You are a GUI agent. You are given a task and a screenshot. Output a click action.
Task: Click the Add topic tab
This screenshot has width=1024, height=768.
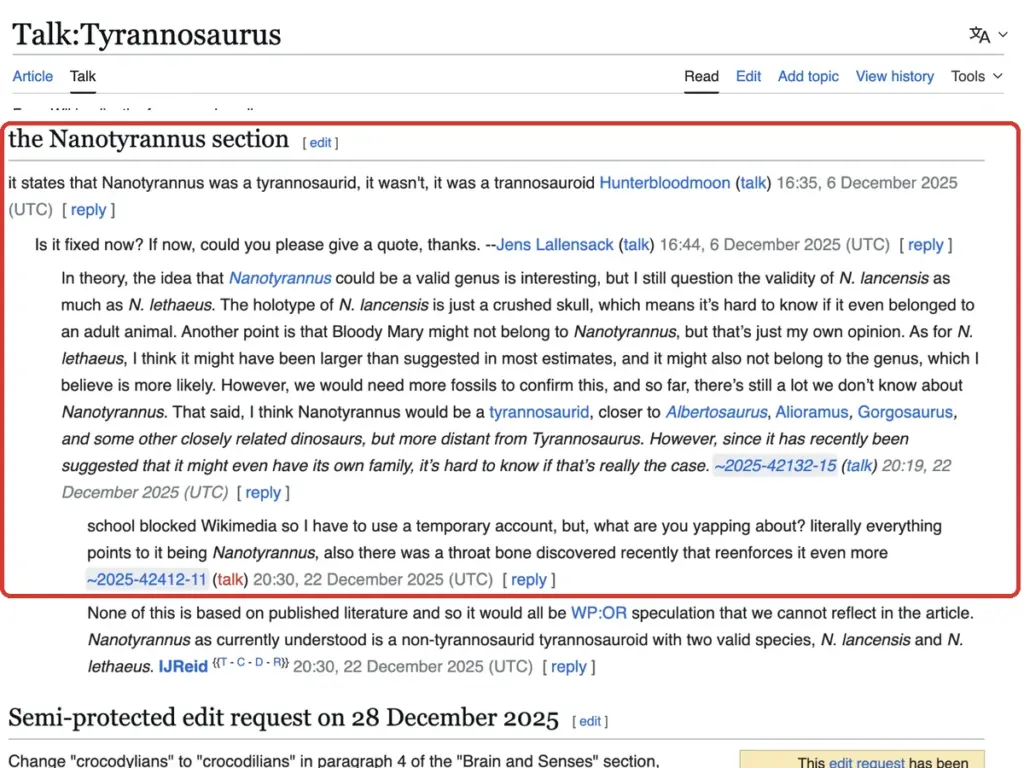[808, 76]
